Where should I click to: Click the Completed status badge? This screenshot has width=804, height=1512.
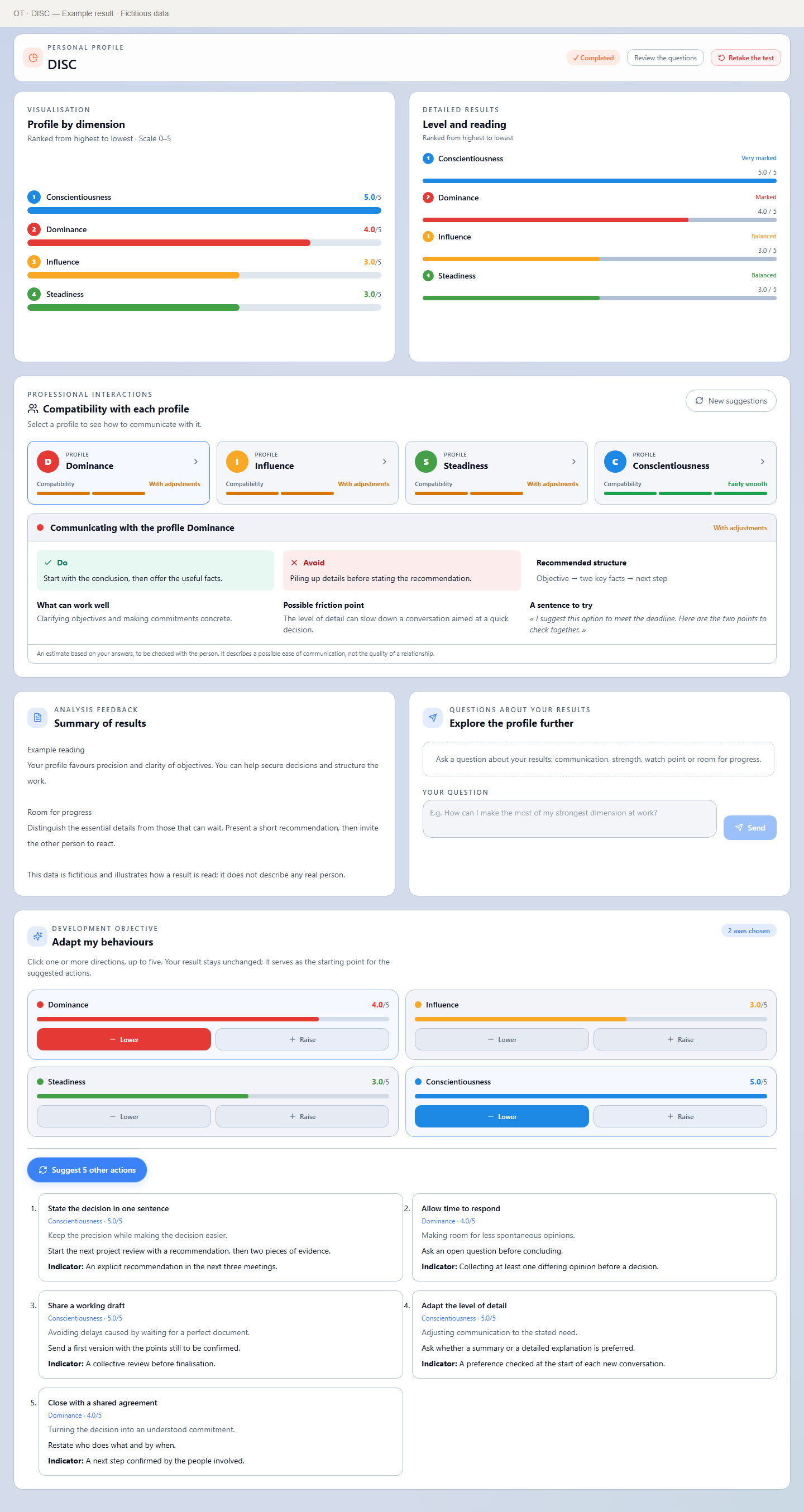pos(593,57)
